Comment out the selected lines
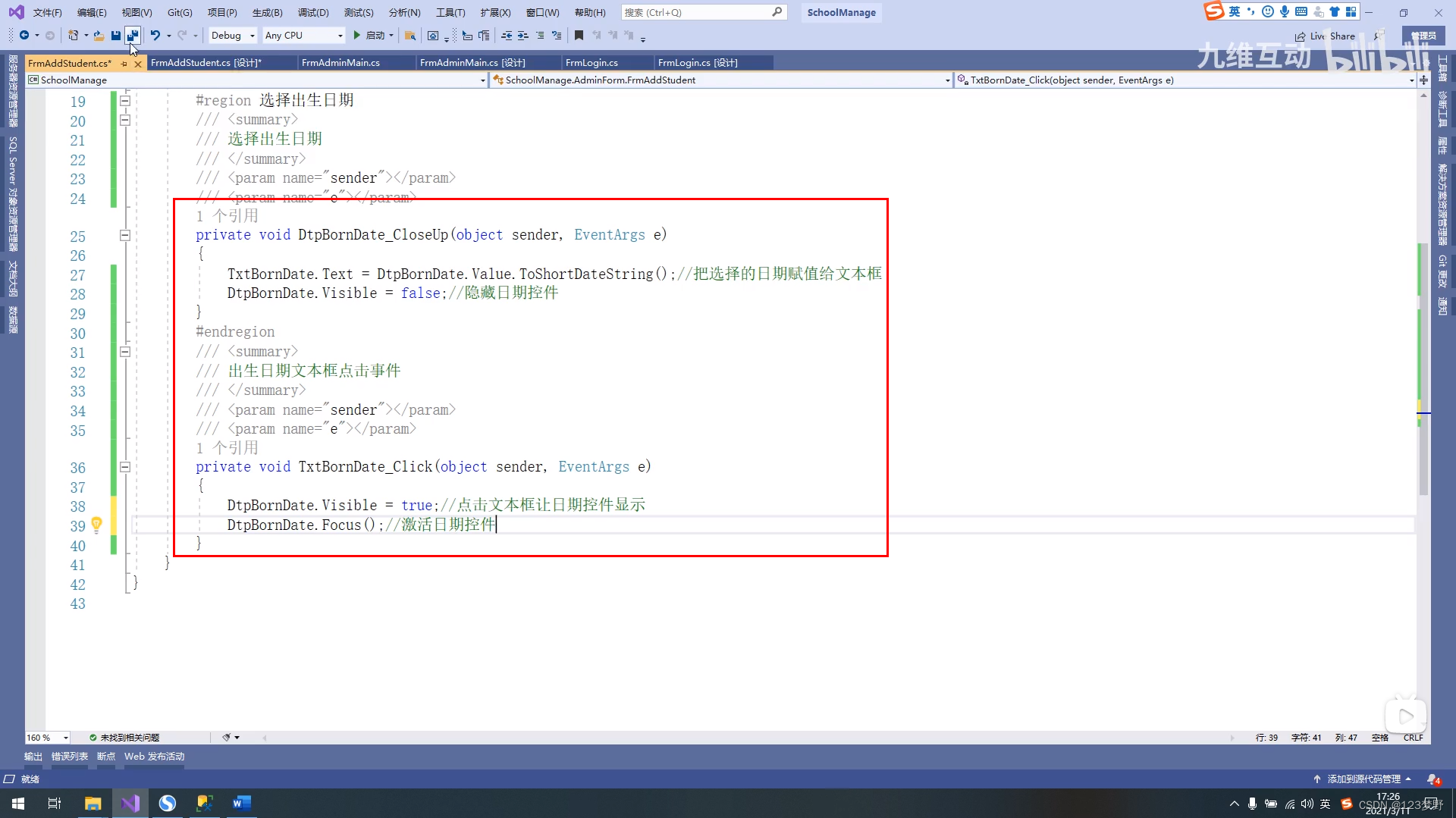This screenshot has width=1456, height=818. pyautogui.click(x=540, y=36)
